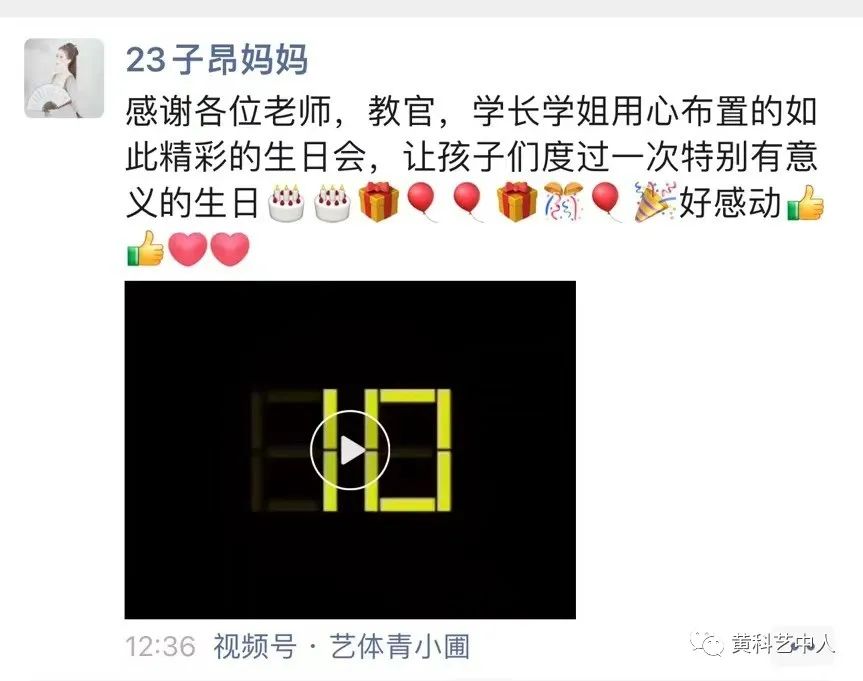Click the WeChat logo in the 黄科艺中人 watermark
This screenshot has height=681, width=863.
[707, 643]
